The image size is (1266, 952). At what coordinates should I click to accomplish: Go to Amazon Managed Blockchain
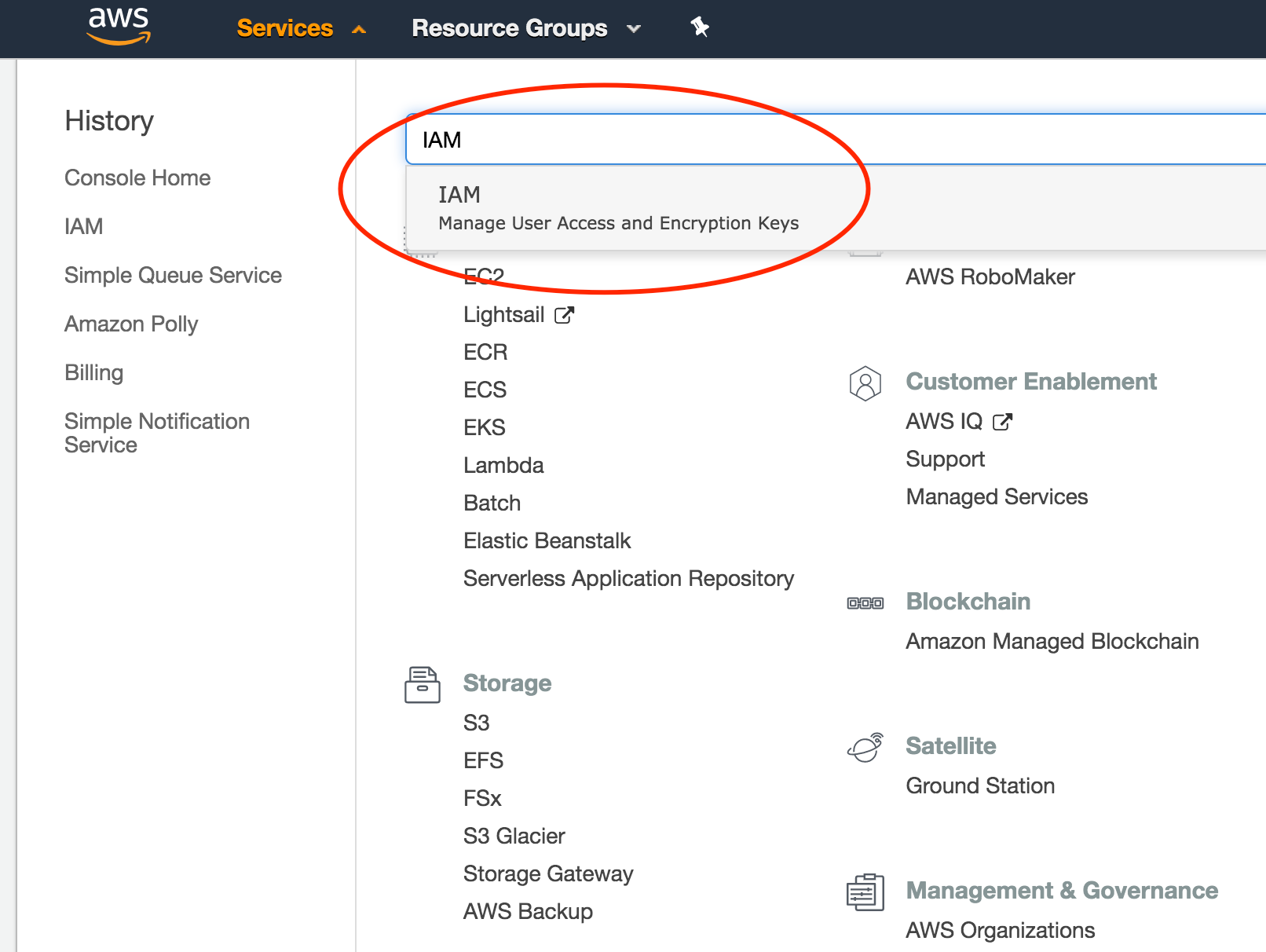pos(1052,641)
